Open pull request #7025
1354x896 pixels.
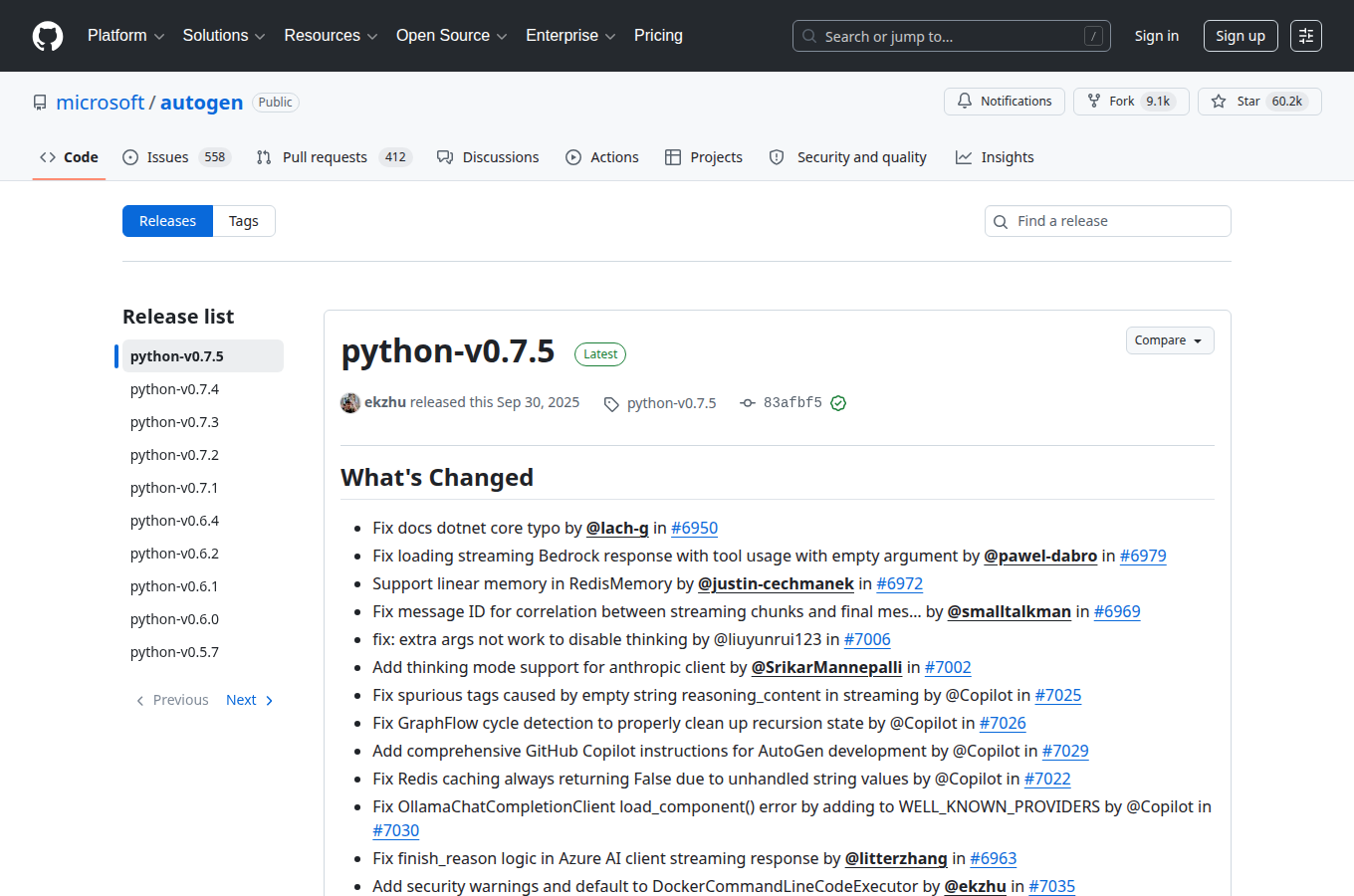point(1058,696)
